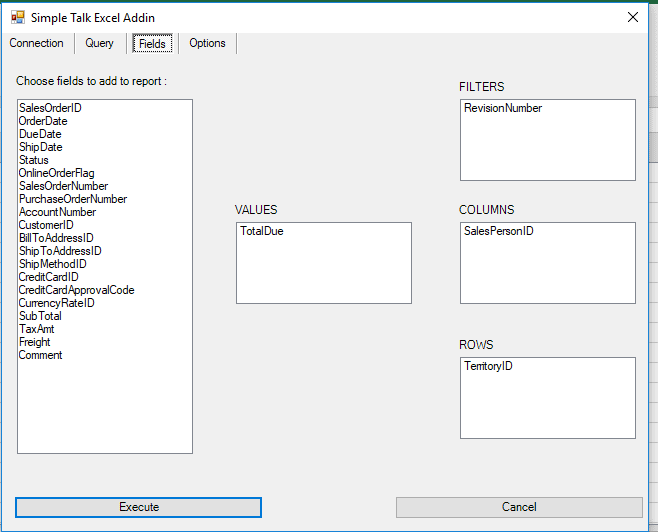Switch to the Connection tab
This screenshot has height=532, width=658.
37,43
